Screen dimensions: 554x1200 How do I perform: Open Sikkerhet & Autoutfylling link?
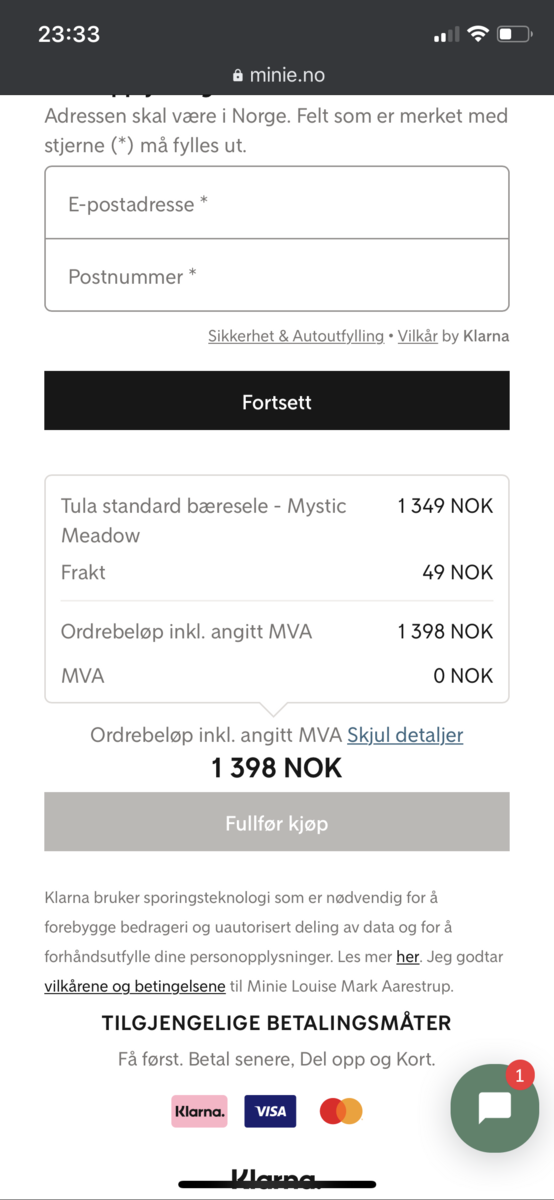[x=296, y=336]
